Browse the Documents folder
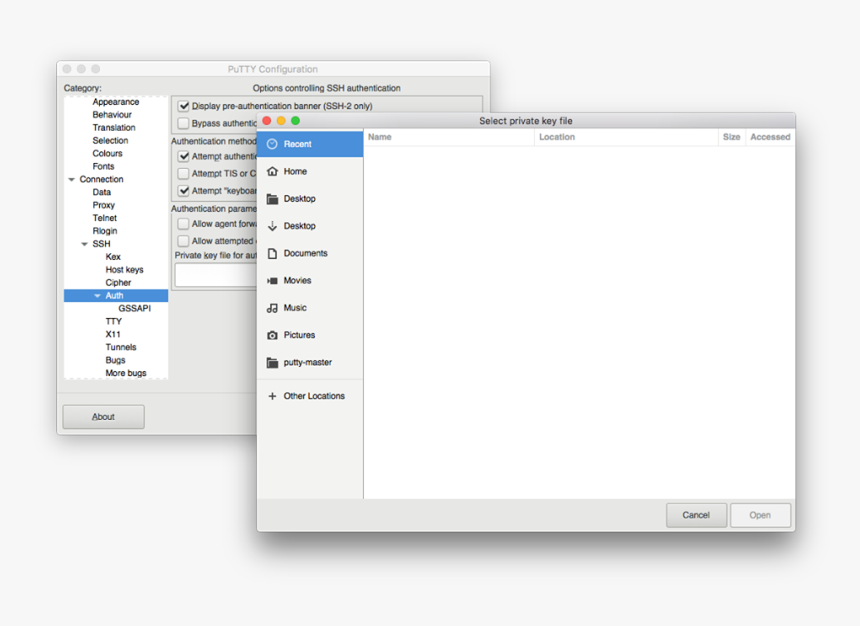Image resolution: width=860 pixels, height=626 pixels. (304, 253)
